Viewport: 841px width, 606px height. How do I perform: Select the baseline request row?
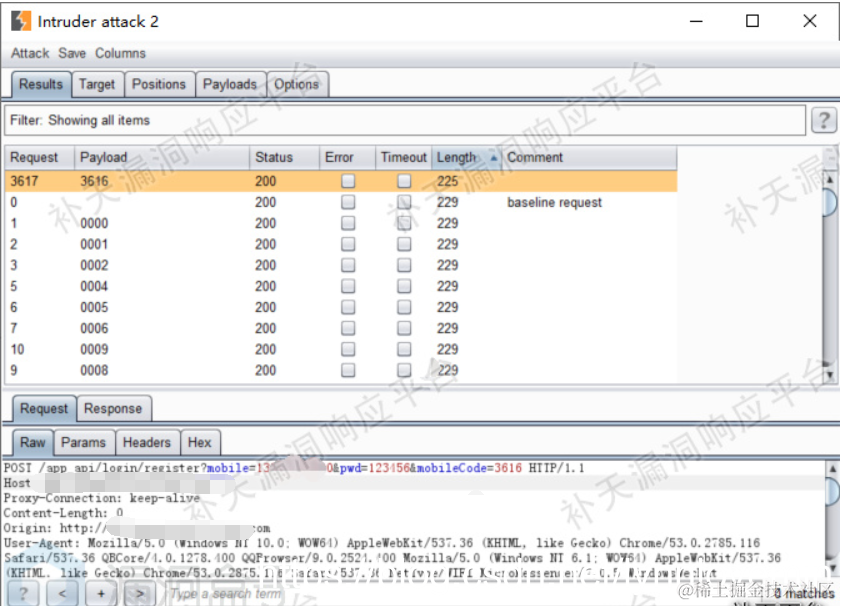tap(341, 202)
